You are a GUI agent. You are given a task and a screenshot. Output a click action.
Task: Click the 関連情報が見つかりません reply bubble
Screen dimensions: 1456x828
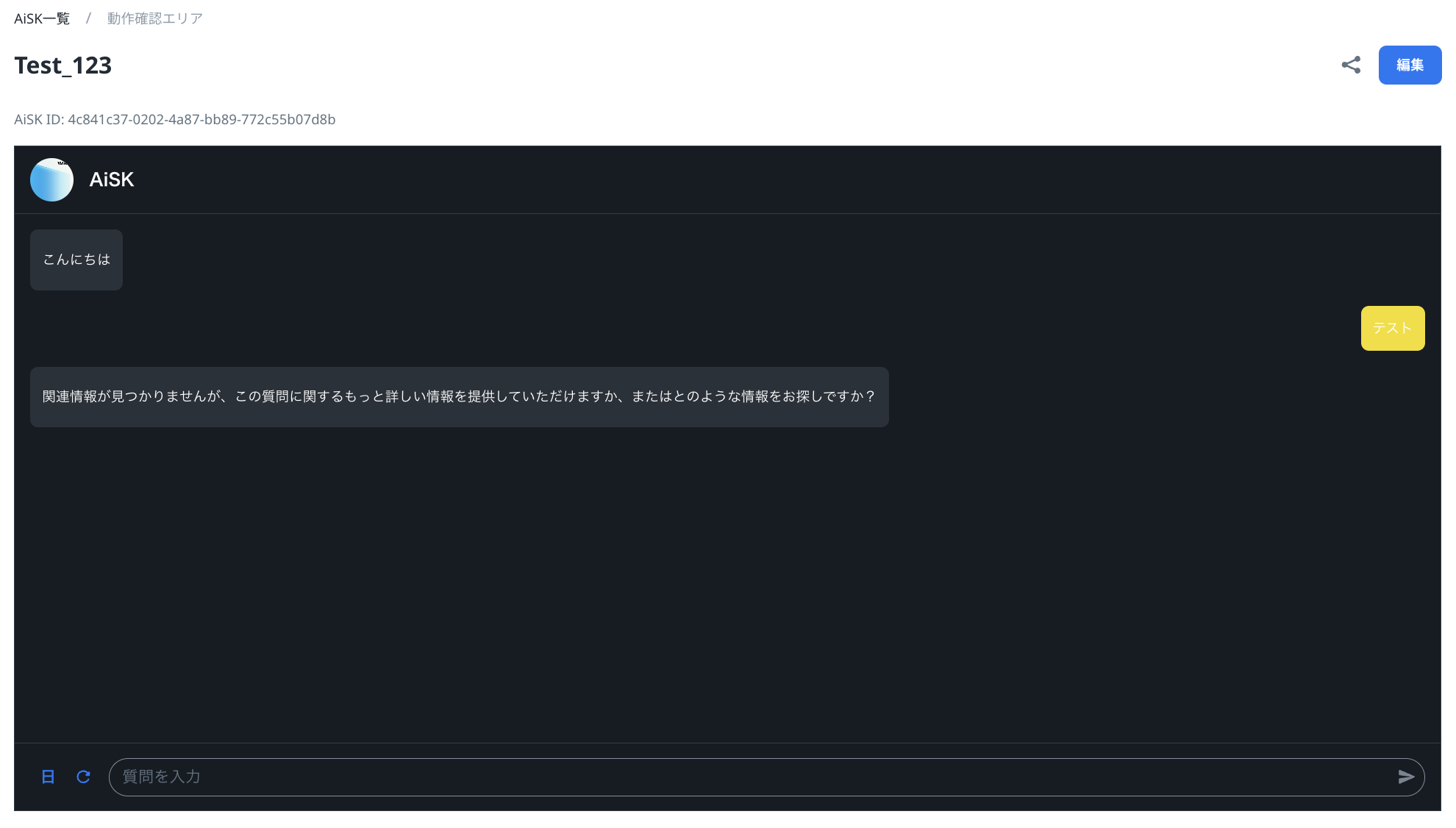click(459, 397)
